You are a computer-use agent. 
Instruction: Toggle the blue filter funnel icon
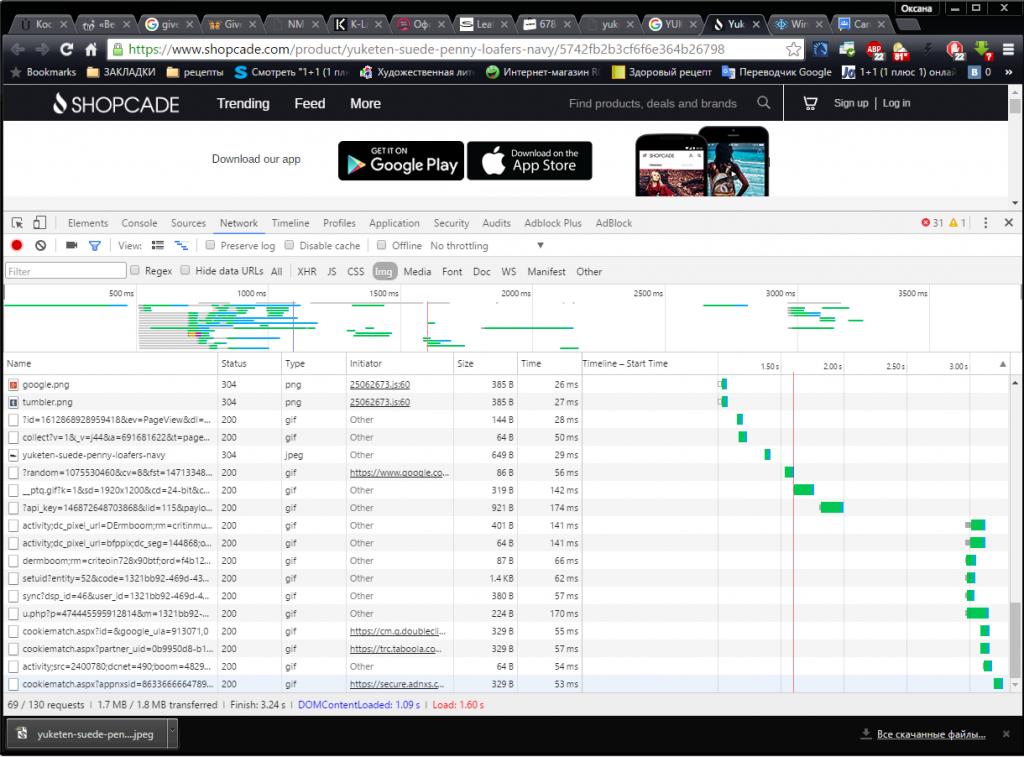(x=95, y=245)
